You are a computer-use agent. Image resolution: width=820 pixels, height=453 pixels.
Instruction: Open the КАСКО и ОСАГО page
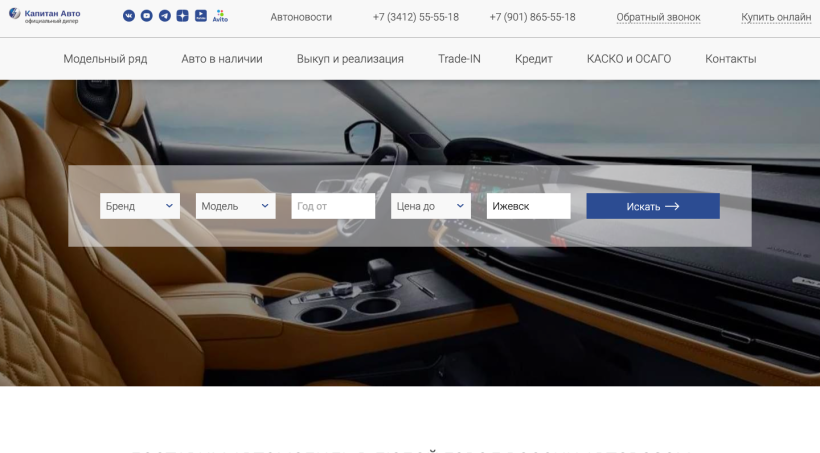point(629,59)
